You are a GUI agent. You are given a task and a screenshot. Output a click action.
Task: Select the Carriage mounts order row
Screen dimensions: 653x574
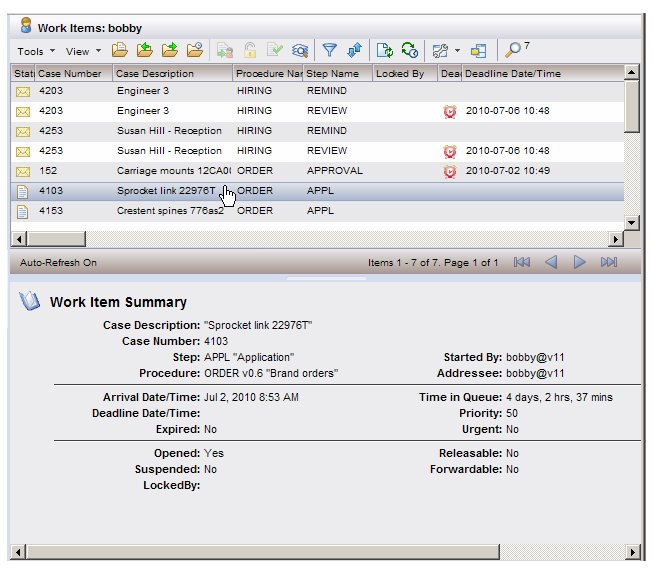165,171
